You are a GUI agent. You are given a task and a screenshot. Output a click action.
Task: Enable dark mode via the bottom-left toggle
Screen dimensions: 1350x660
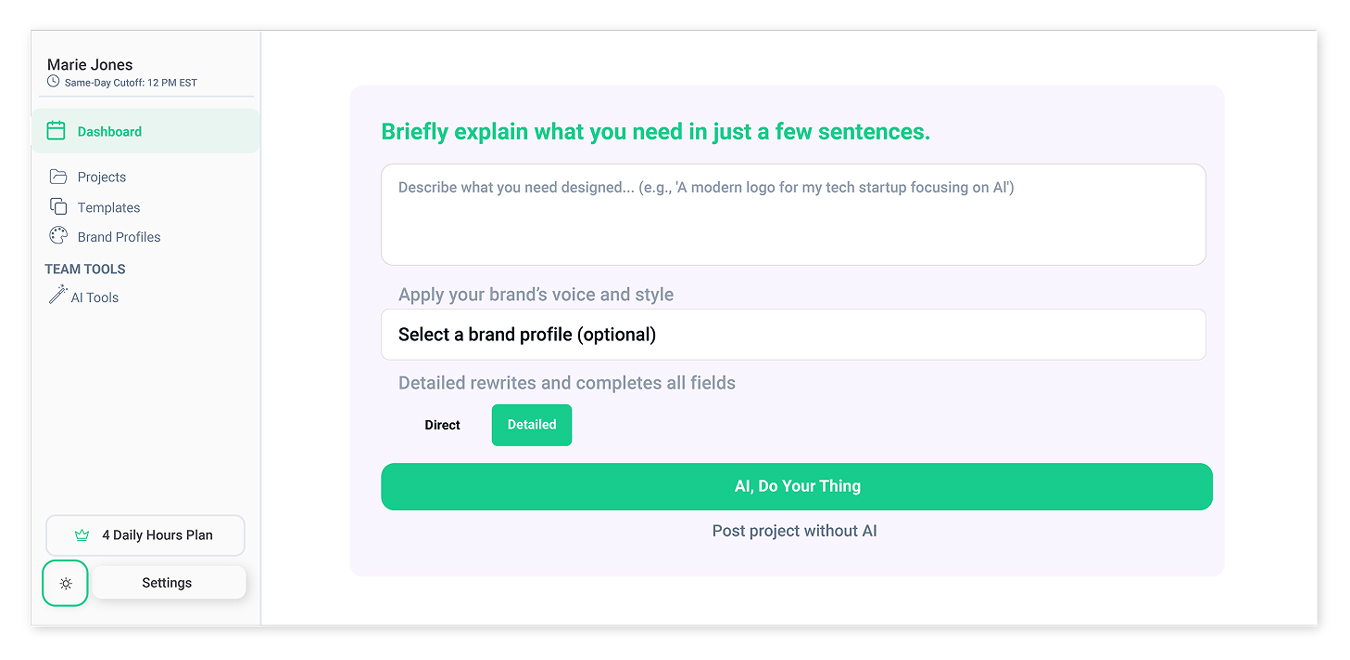coord(65,582)
